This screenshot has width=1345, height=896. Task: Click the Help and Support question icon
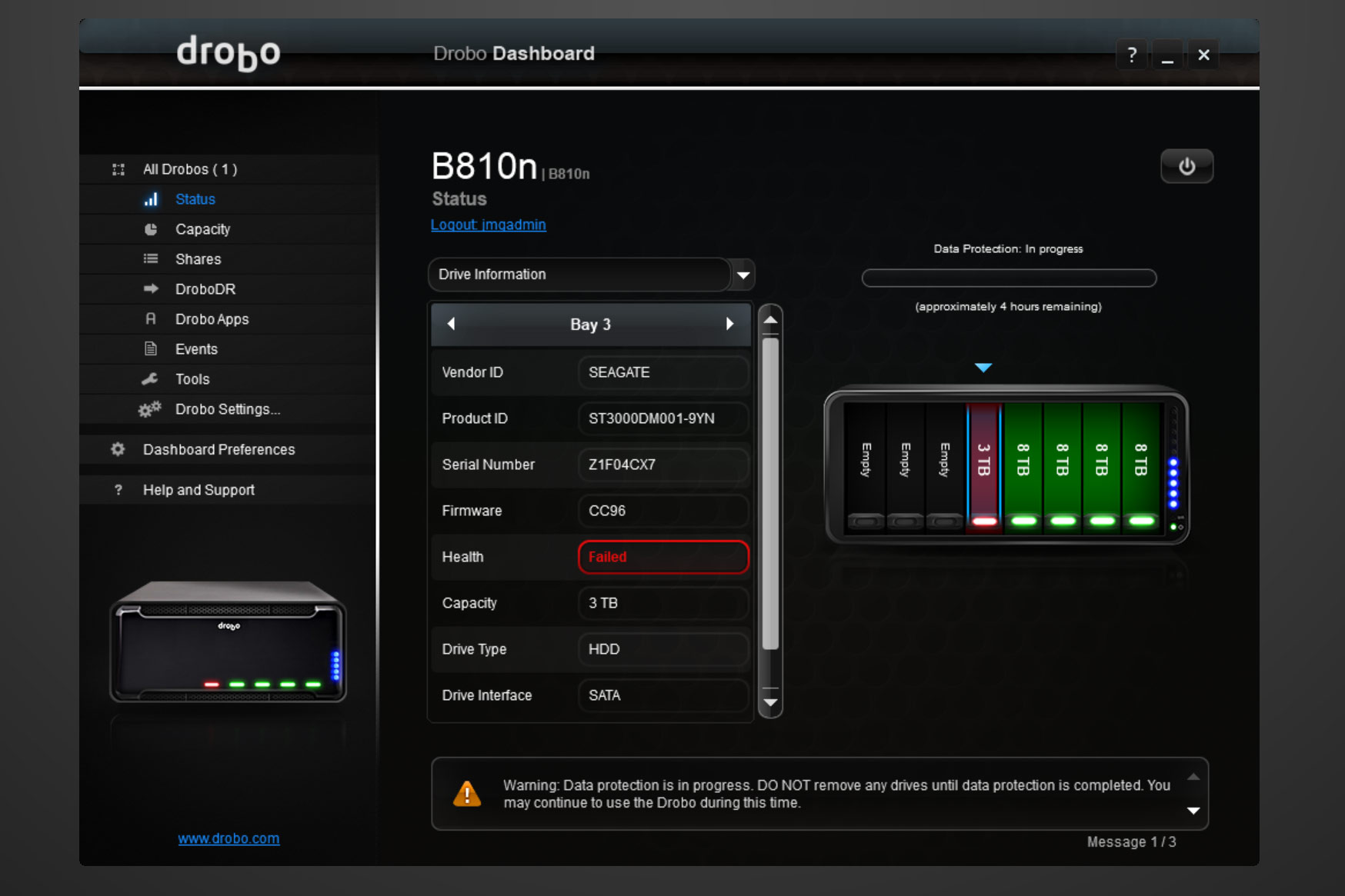(x=118, y=490)
